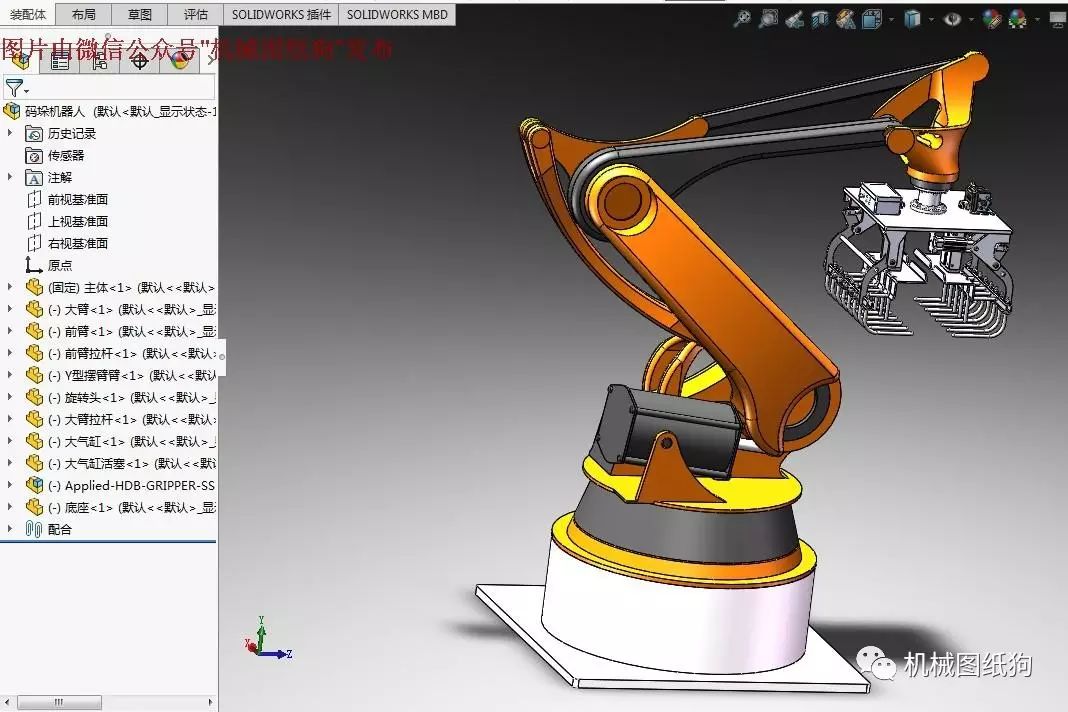Toggle the Hide/Show Items eye icon
This screenshot has height=712, width=1068.
(953, 18)
